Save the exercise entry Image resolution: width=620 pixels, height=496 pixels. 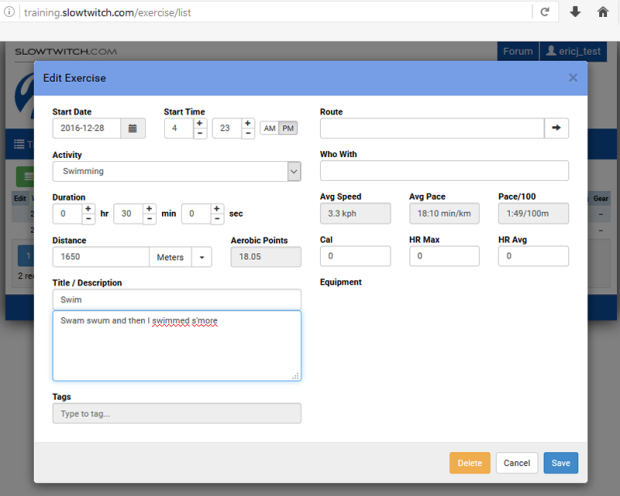pyautogui.click(x=560, y=463)
